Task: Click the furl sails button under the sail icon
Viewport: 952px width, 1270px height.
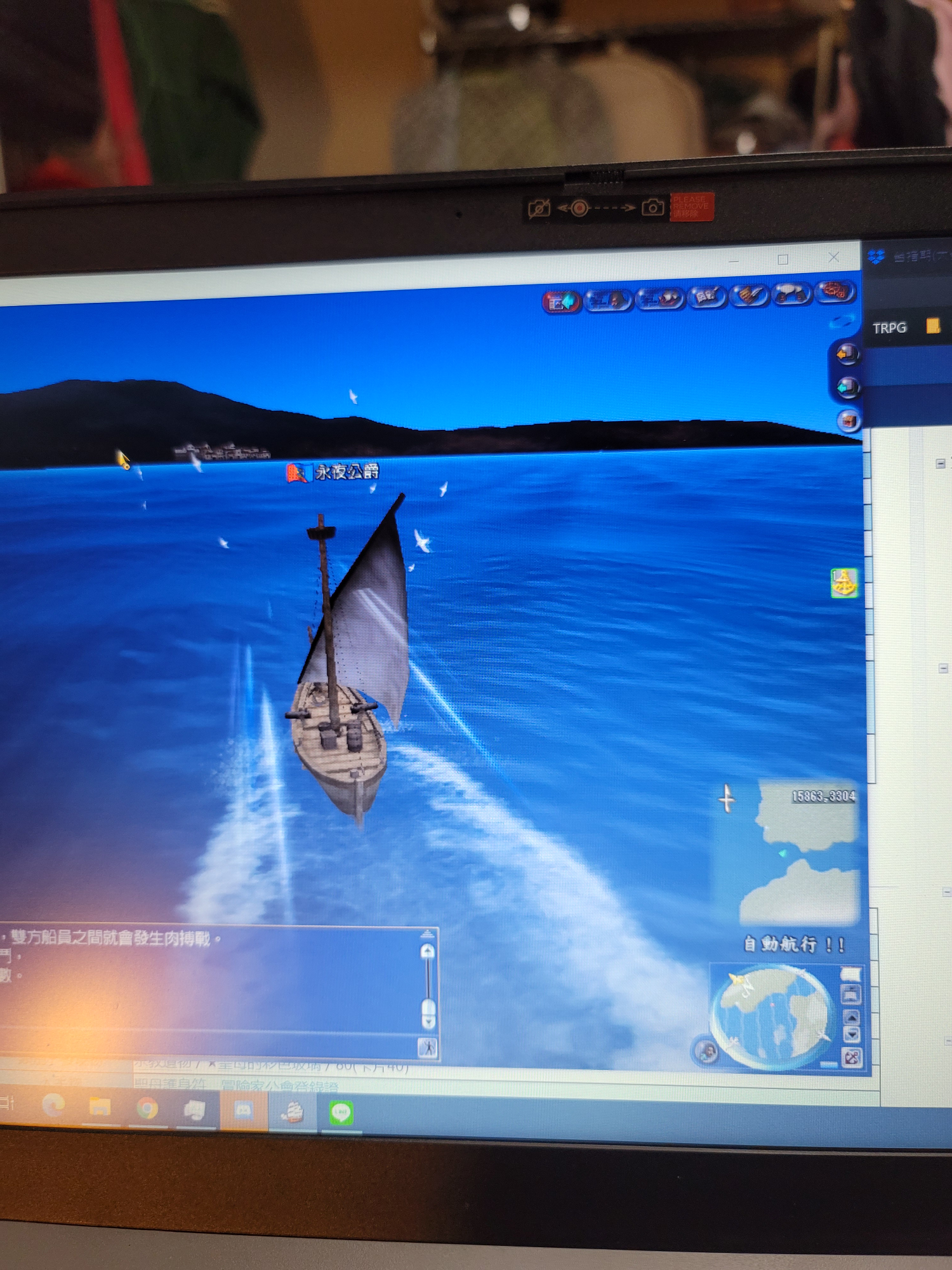Action: 850,994
